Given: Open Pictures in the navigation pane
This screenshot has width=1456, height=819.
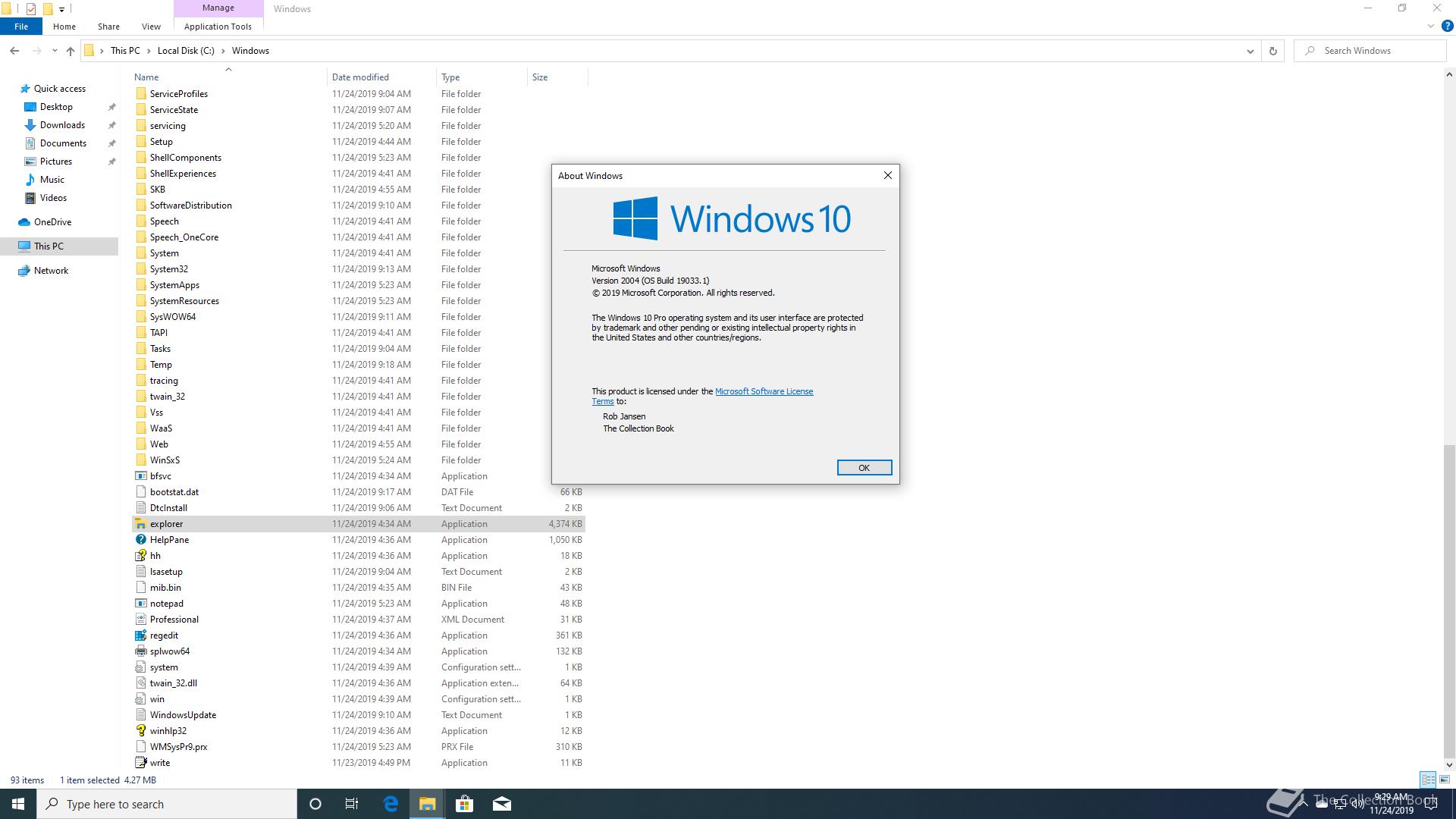Looking at the screenshot, I should point(56,162).
